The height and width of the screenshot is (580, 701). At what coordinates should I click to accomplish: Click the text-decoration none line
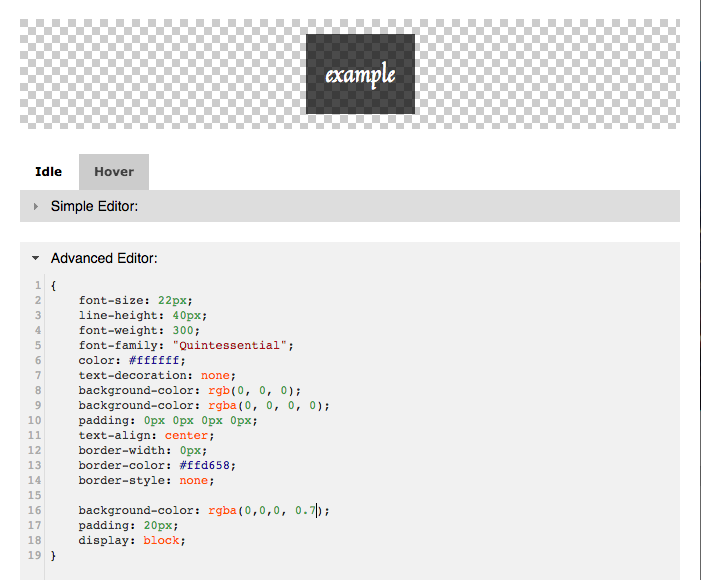pyautogui.click(x=157, y=376)
